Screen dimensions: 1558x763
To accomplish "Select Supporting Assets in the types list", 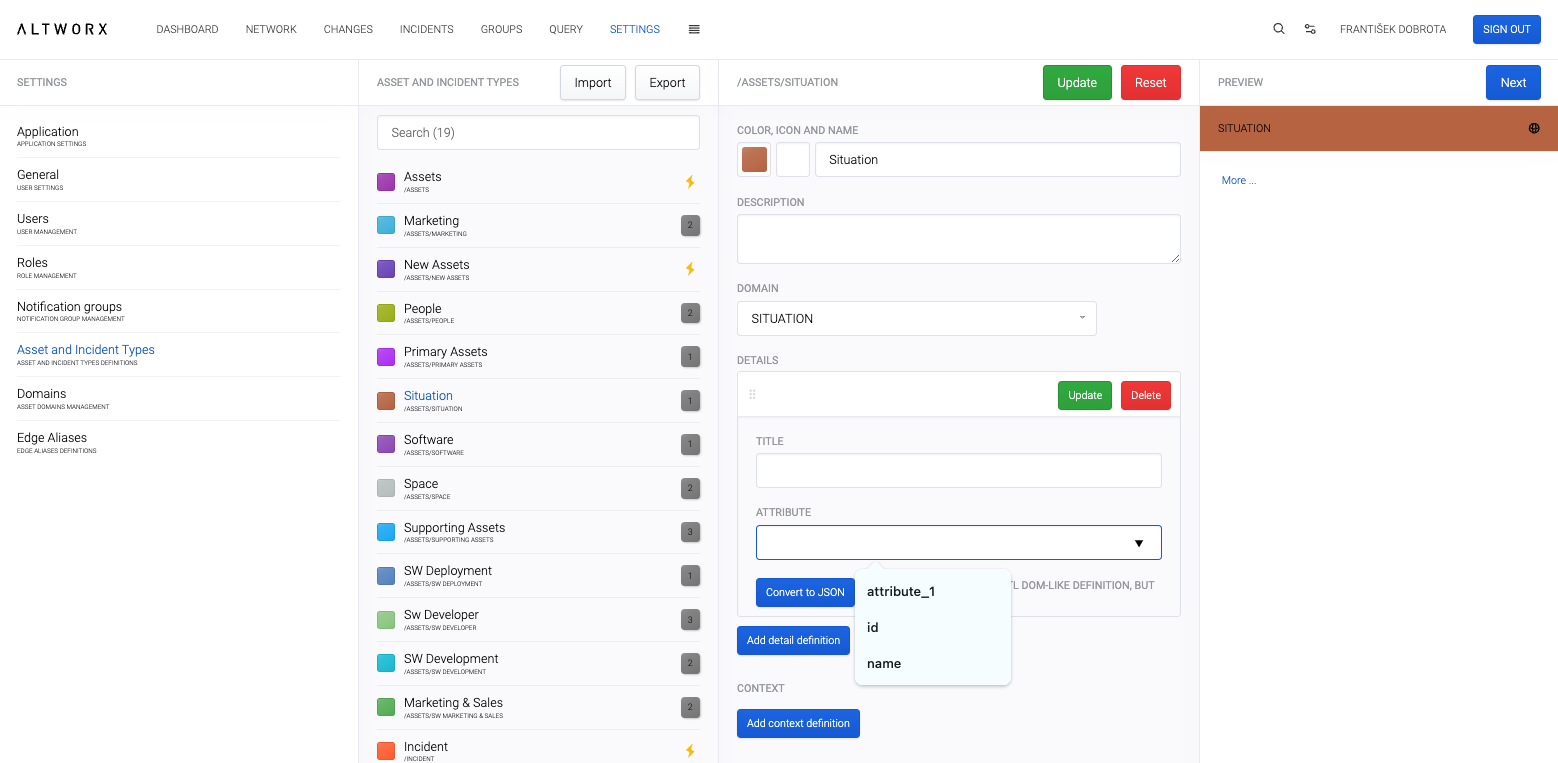I will click(454, 528).
